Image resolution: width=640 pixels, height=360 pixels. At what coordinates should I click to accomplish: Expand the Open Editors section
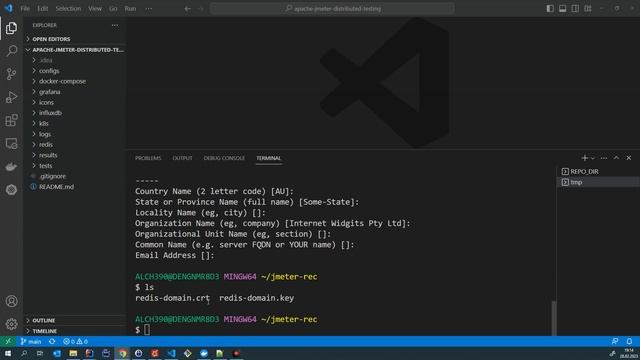[x=75, y=39]
